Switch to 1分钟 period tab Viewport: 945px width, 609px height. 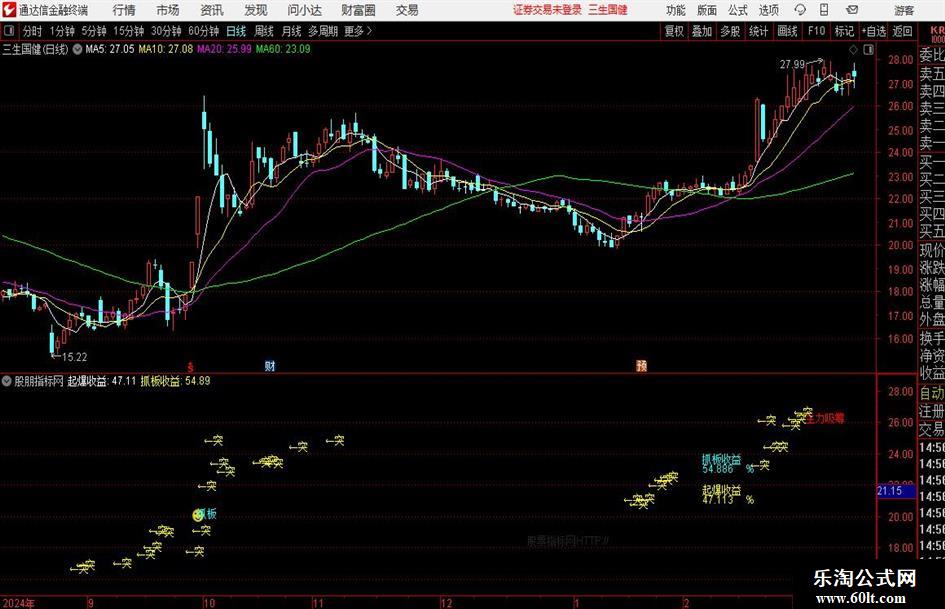[62, 31]
